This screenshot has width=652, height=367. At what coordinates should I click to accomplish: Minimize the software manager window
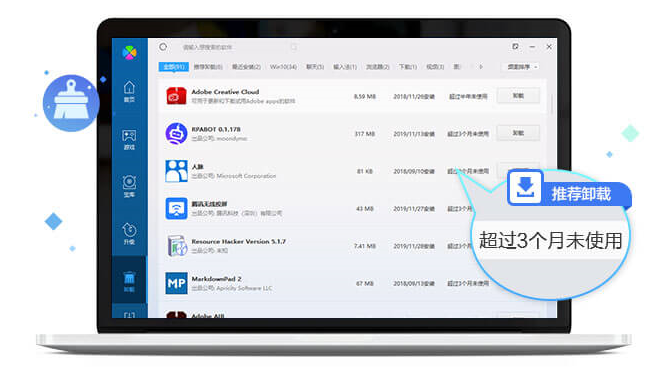[532, 47]
